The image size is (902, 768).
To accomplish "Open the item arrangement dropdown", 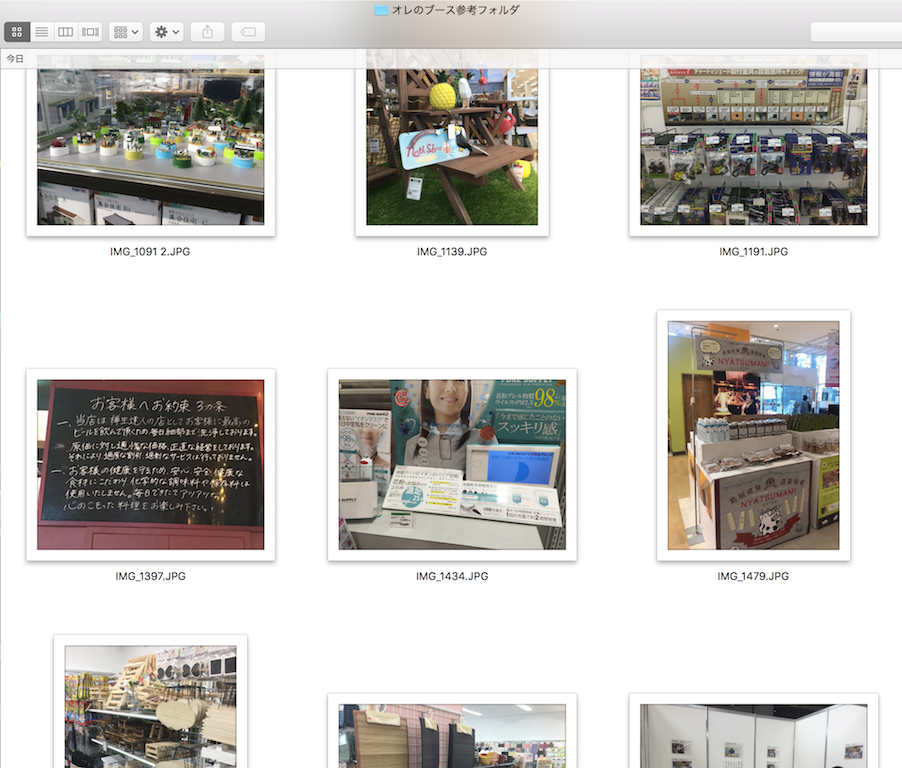I will 126,32.
